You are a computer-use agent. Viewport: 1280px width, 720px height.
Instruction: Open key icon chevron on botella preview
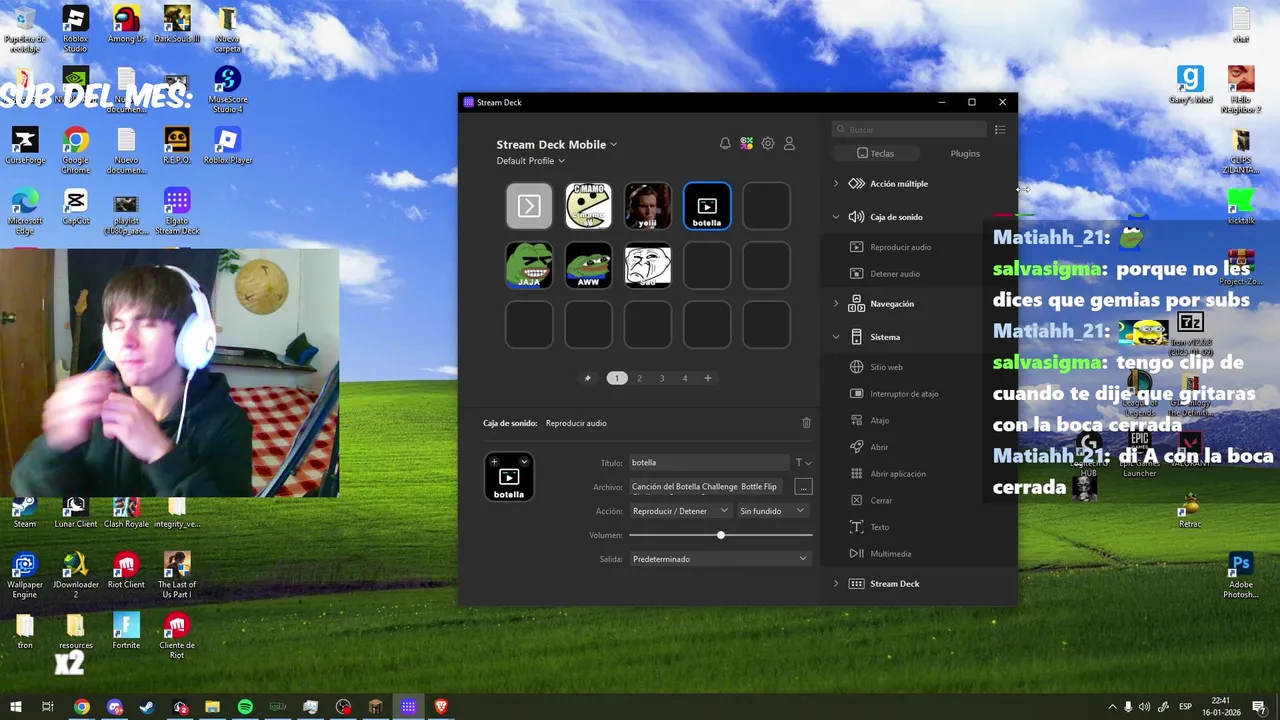(523, 462)
